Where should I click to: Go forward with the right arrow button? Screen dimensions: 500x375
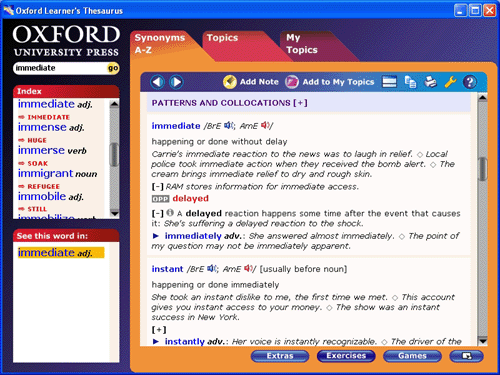[x=176, y=82]
